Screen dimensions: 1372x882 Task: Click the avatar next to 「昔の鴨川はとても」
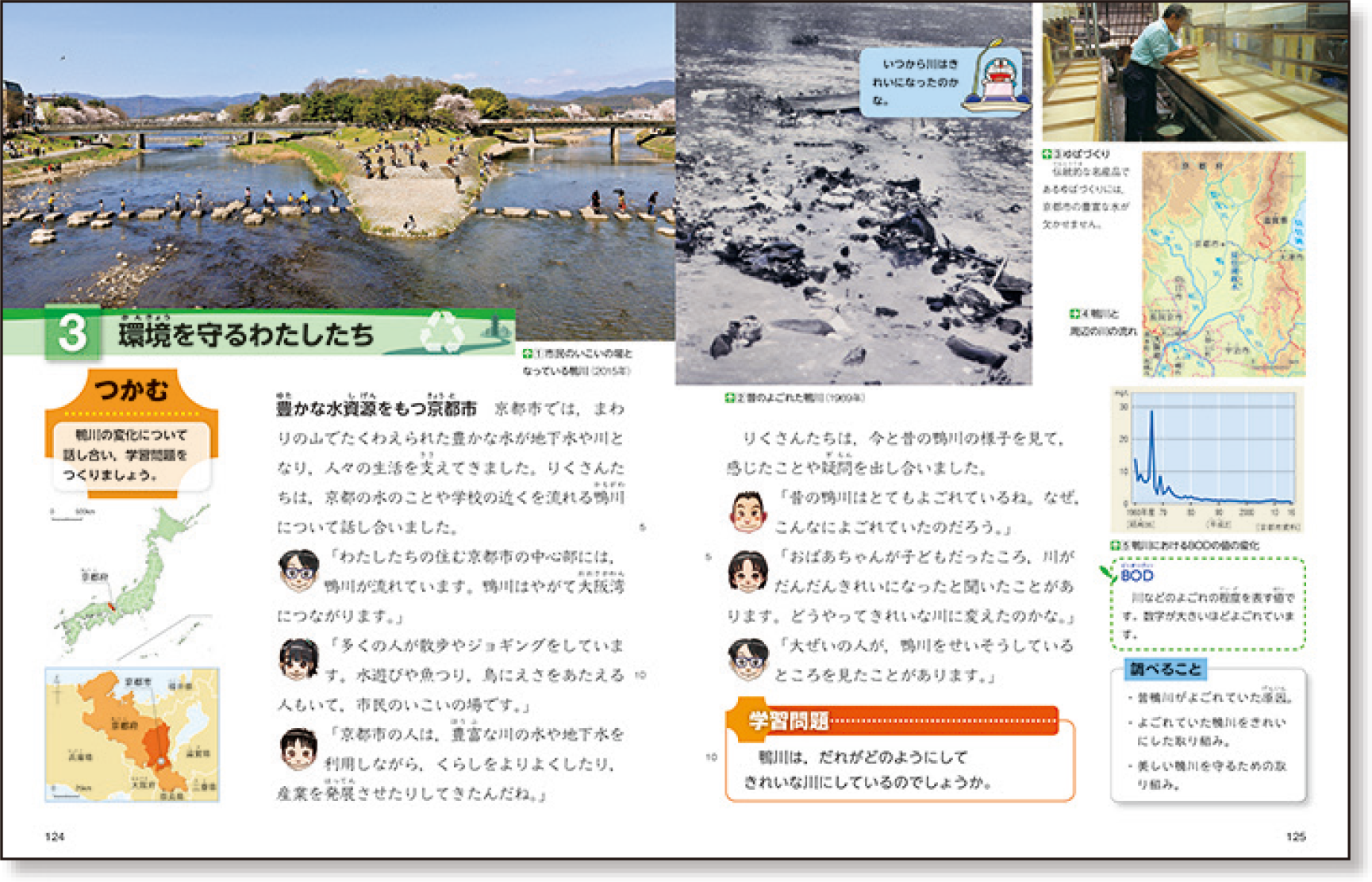coord(747,512)
